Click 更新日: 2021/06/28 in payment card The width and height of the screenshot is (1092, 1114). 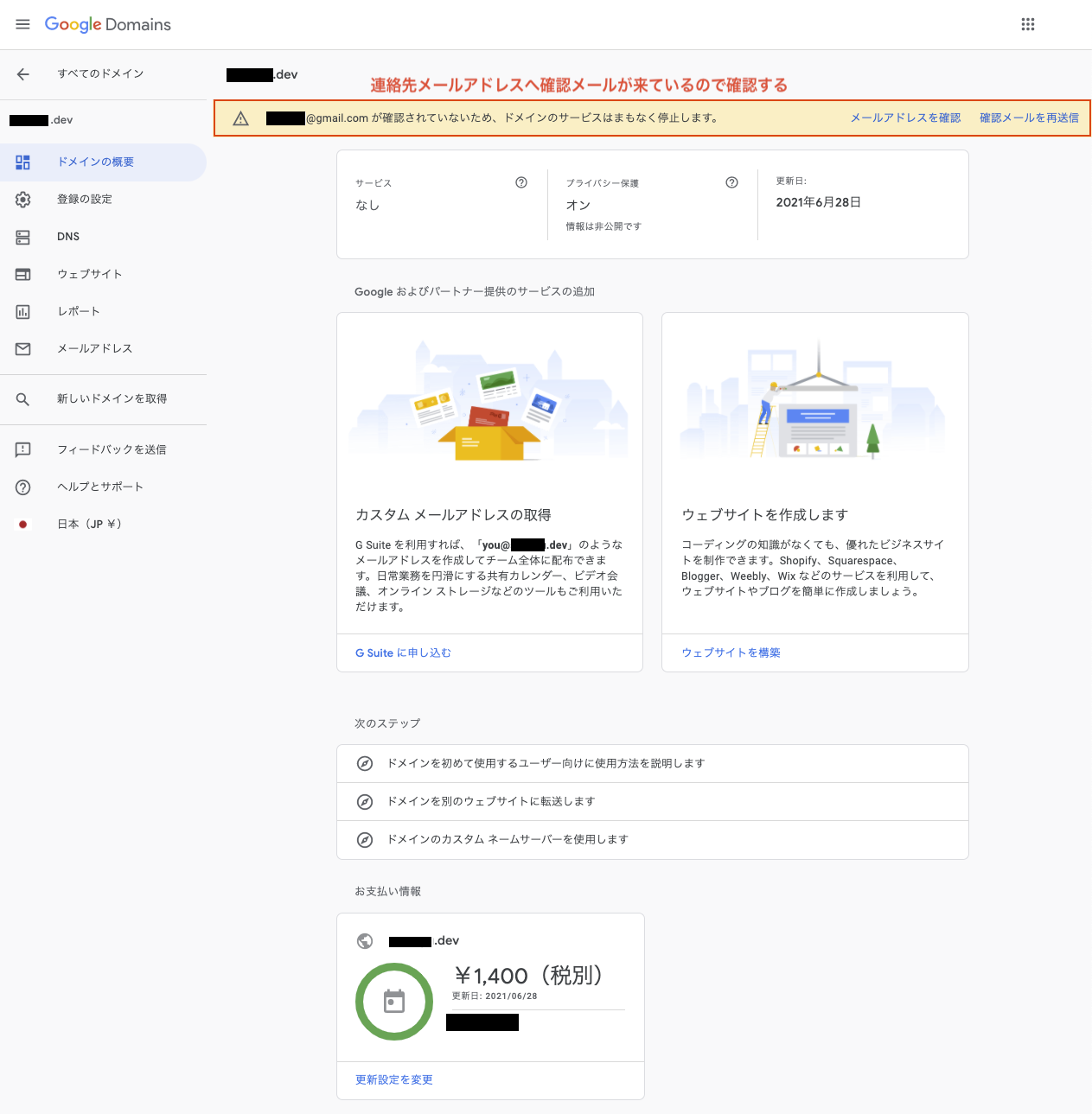(x=495, y=996)
